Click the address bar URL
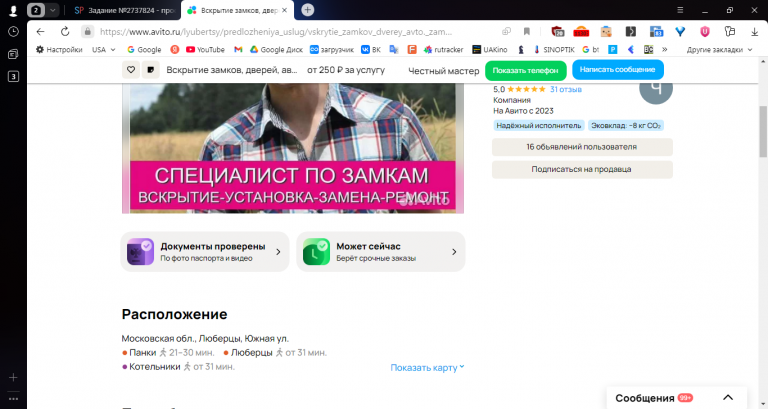Viewport: 768px width, 409px height. [x=275, y=32]
